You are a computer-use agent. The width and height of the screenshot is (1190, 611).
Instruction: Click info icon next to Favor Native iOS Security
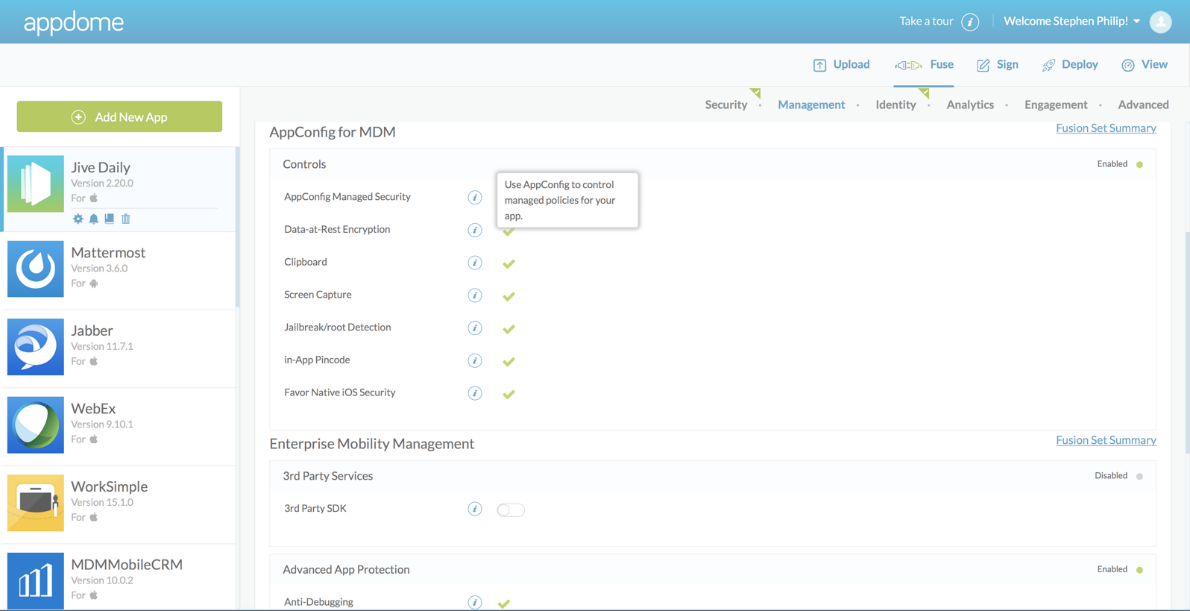(475, 393)
